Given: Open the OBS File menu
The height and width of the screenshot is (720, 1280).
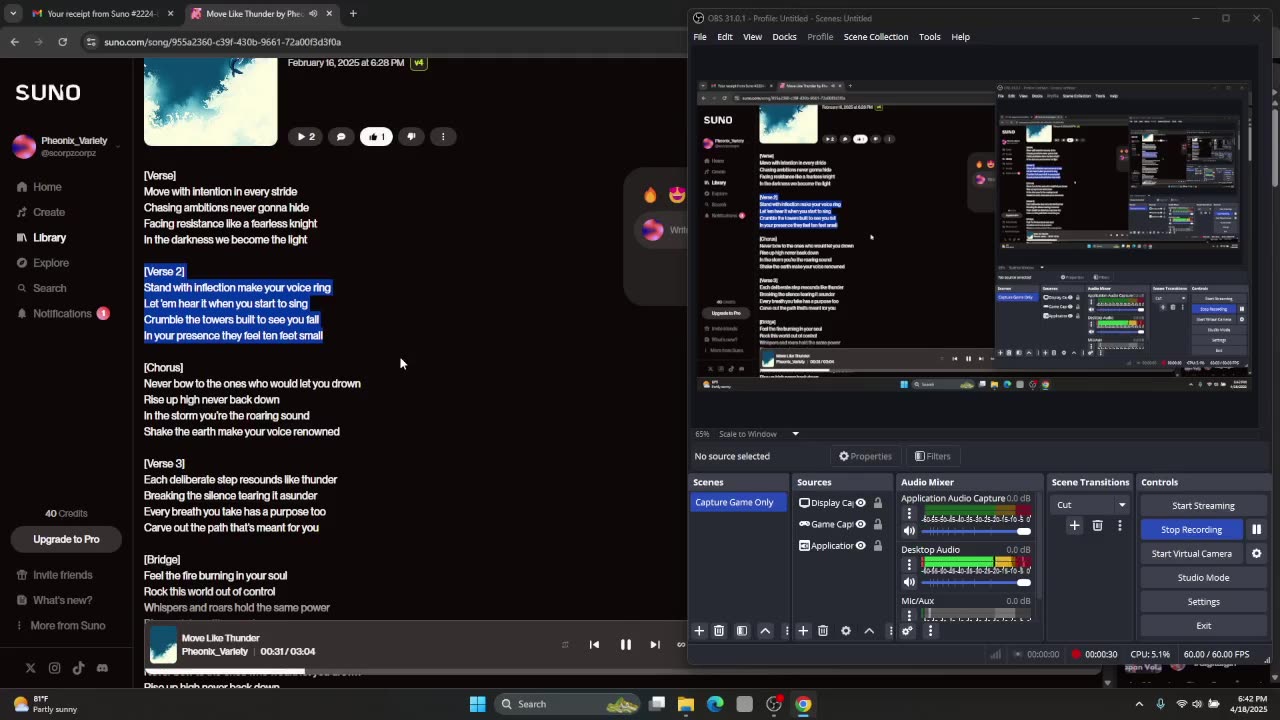Looking at the screenshot, I should point(700,37).
